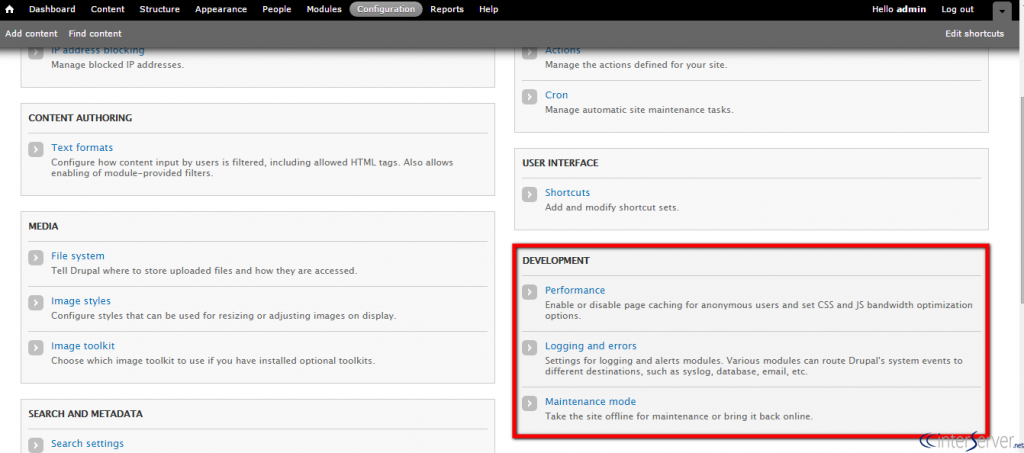Open the Shortcuts configuration link
This screenshot has height=453, width=1024.
pyautogui.click(x=568, y=193)
